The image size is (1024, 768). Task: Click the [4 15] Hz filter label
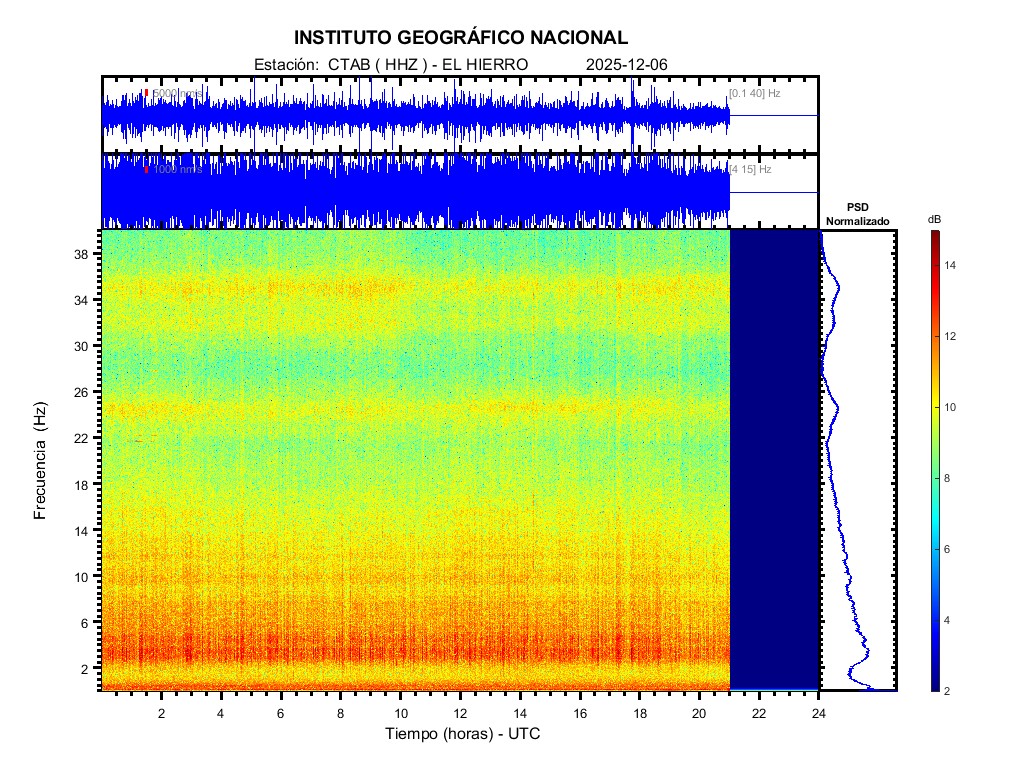(x=750, y=169)
